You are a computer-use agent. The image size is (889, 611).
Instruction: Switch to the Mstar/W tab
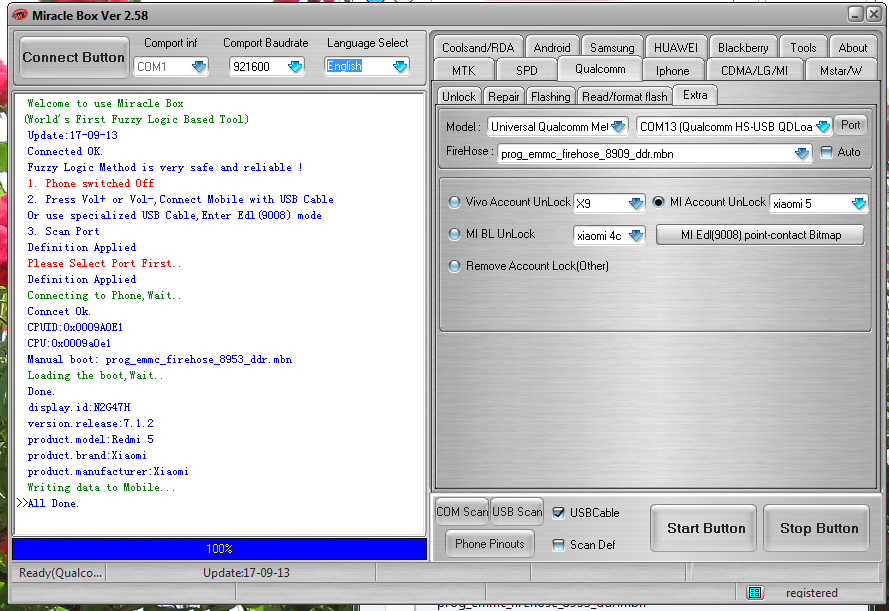click(841, 70)
